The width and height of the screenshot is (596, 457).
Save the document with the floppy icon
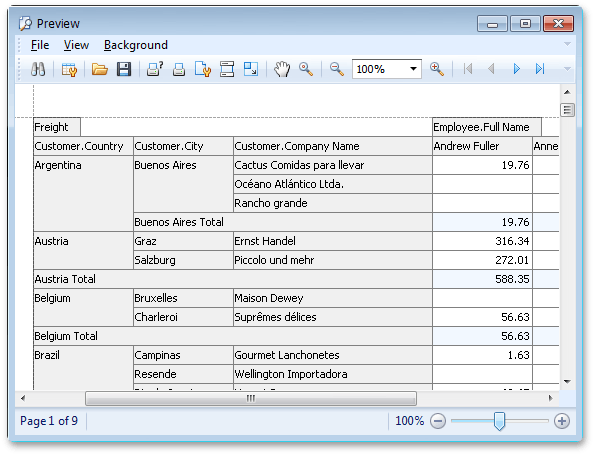click(x=124, y=69)
